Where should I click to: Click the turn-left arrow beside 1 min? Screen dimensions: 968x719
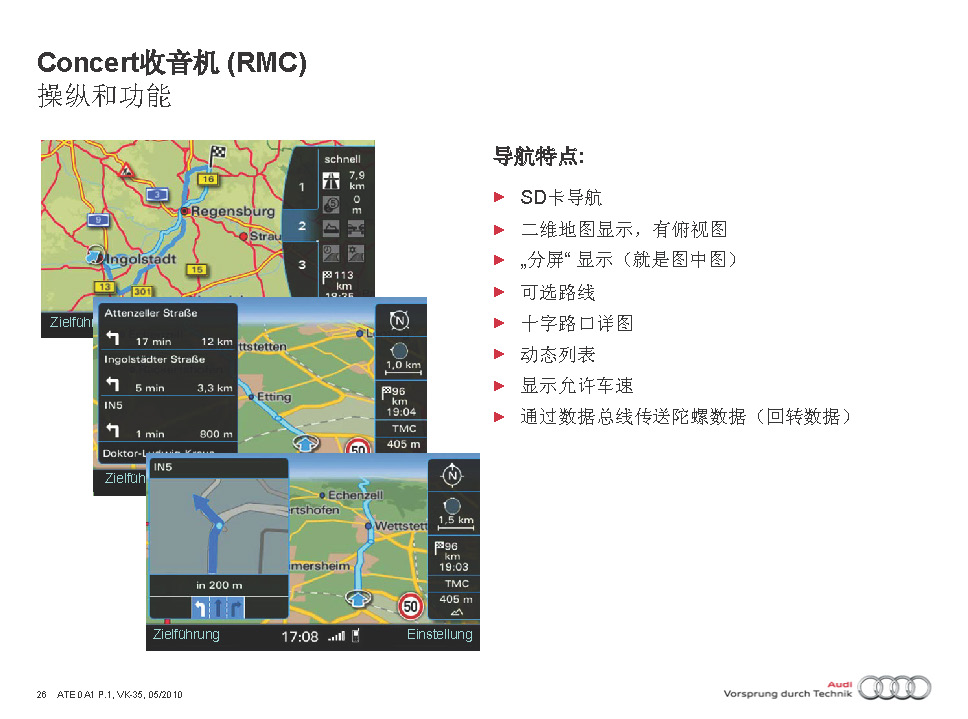tap(112, 430)
